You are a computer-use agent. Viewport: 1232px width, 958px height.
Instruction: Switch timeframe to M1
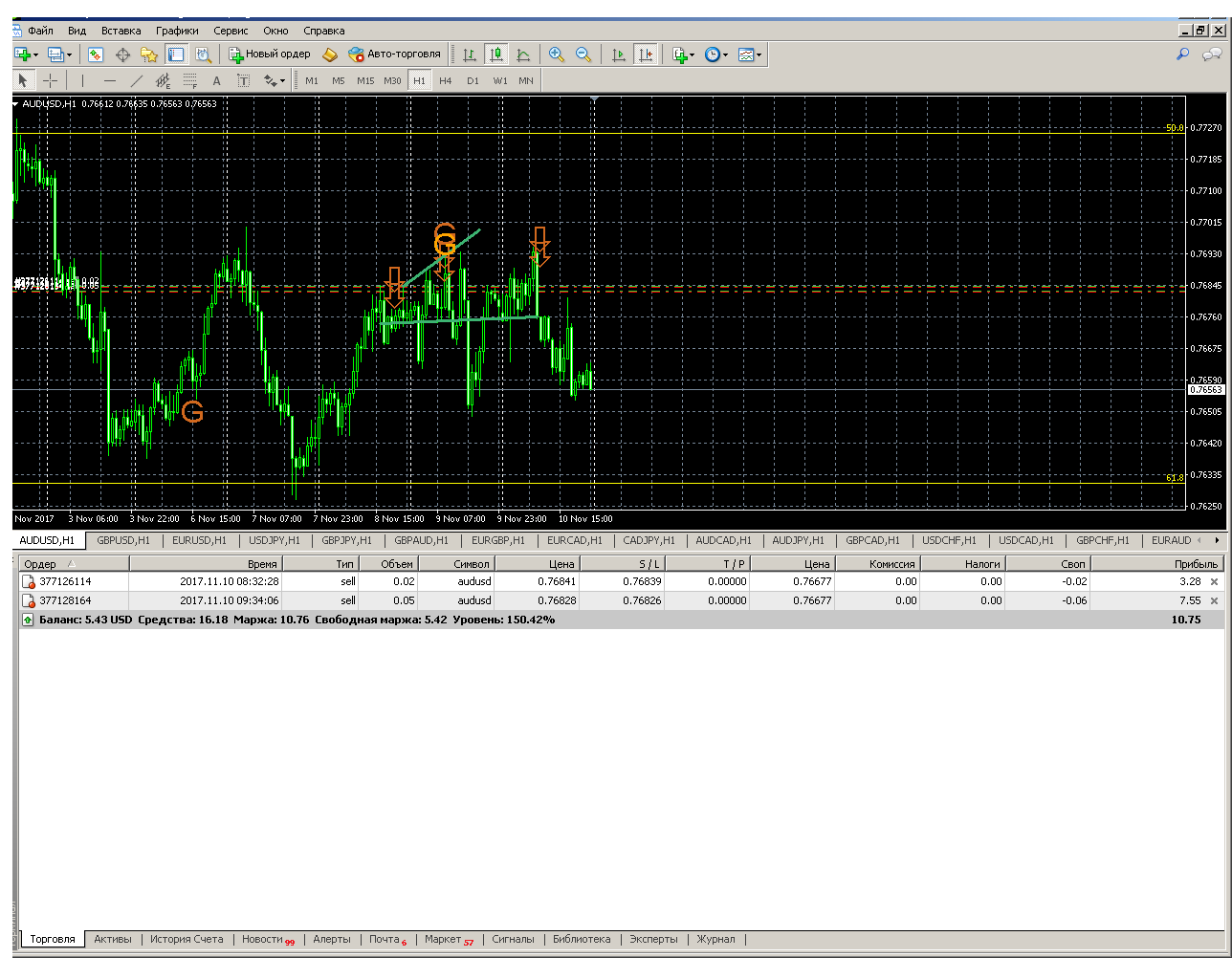pyautogui.click(x=312, y=80)
